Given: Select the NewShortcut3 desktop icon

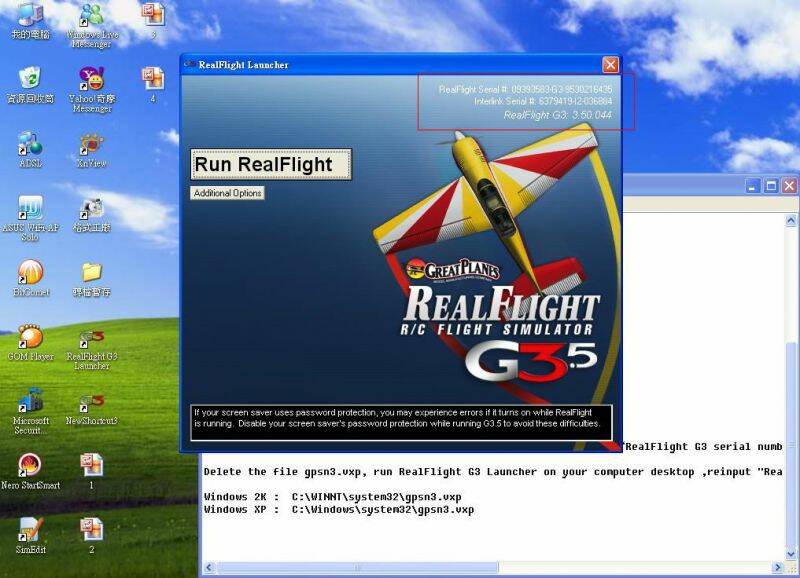Looking at the screenshot, I should coord(92,408).
